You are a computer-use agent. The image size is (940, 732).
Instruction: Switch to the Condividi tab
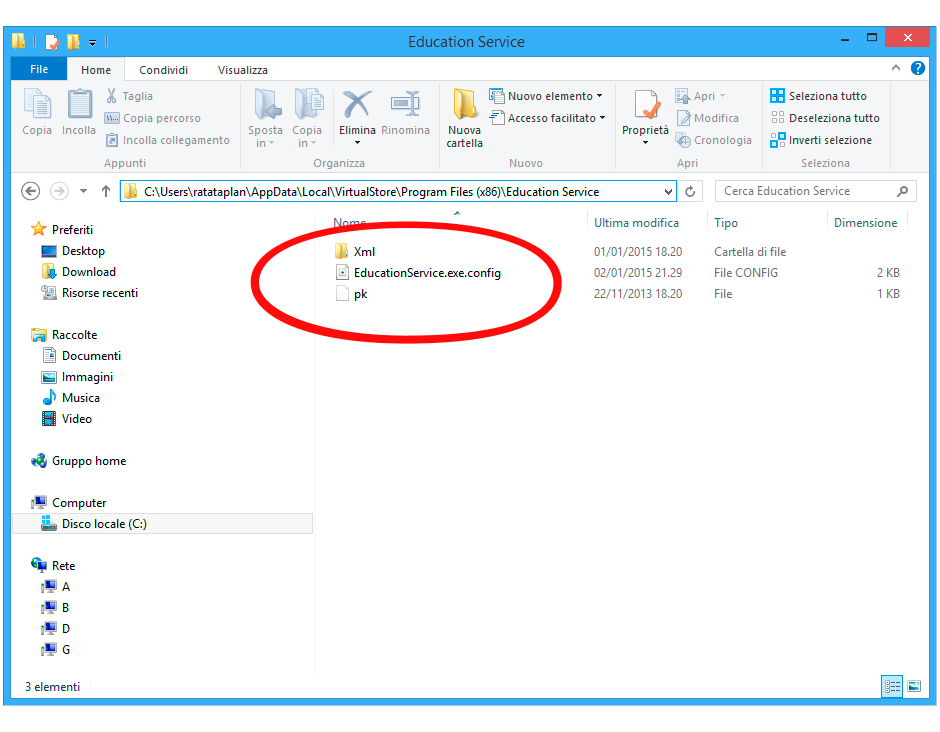point(164,70)
